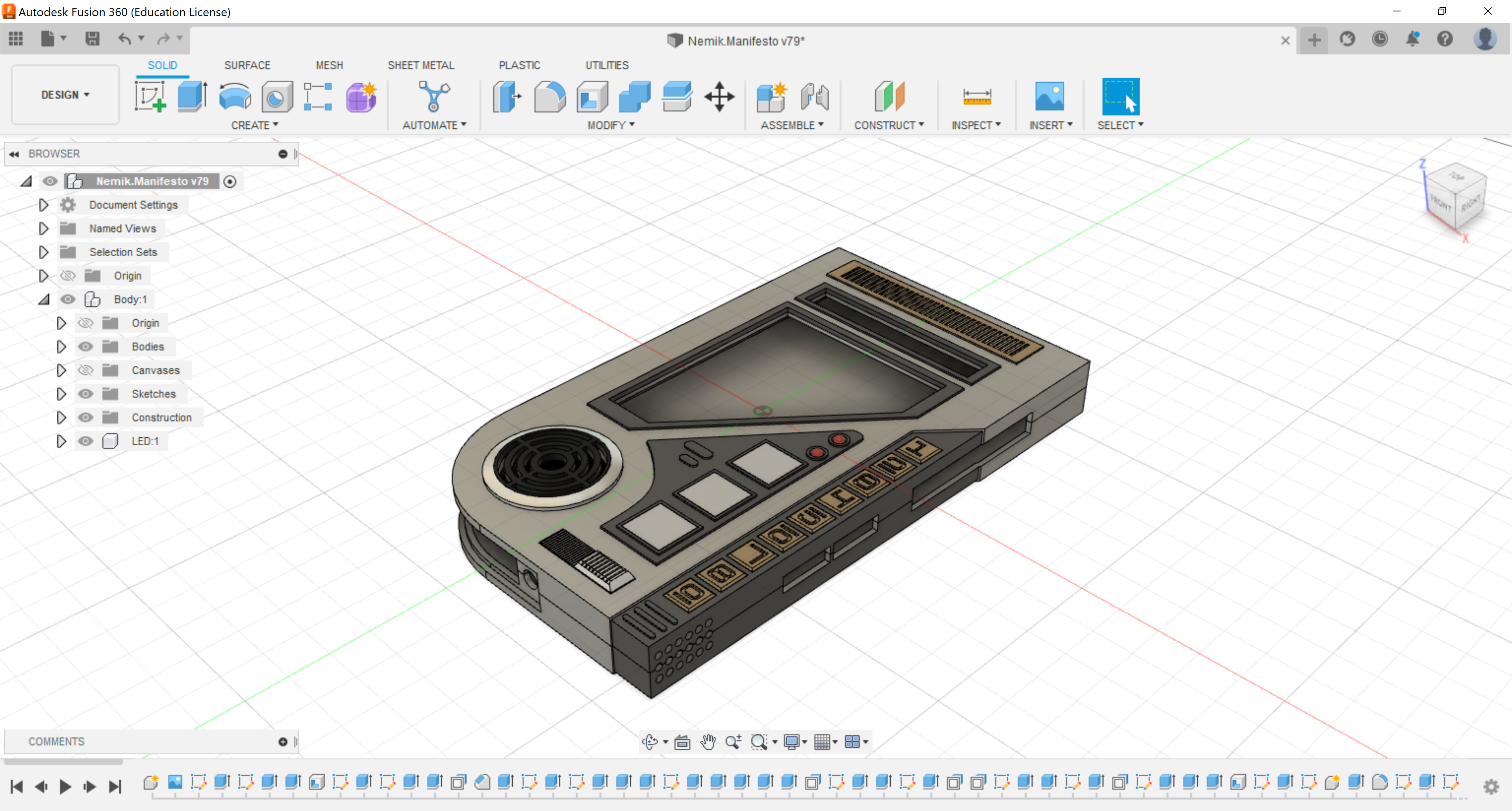Select the Press Pull tool icon
The height and width of the screenshot is (811, 1512).
[x=507, y=96]
